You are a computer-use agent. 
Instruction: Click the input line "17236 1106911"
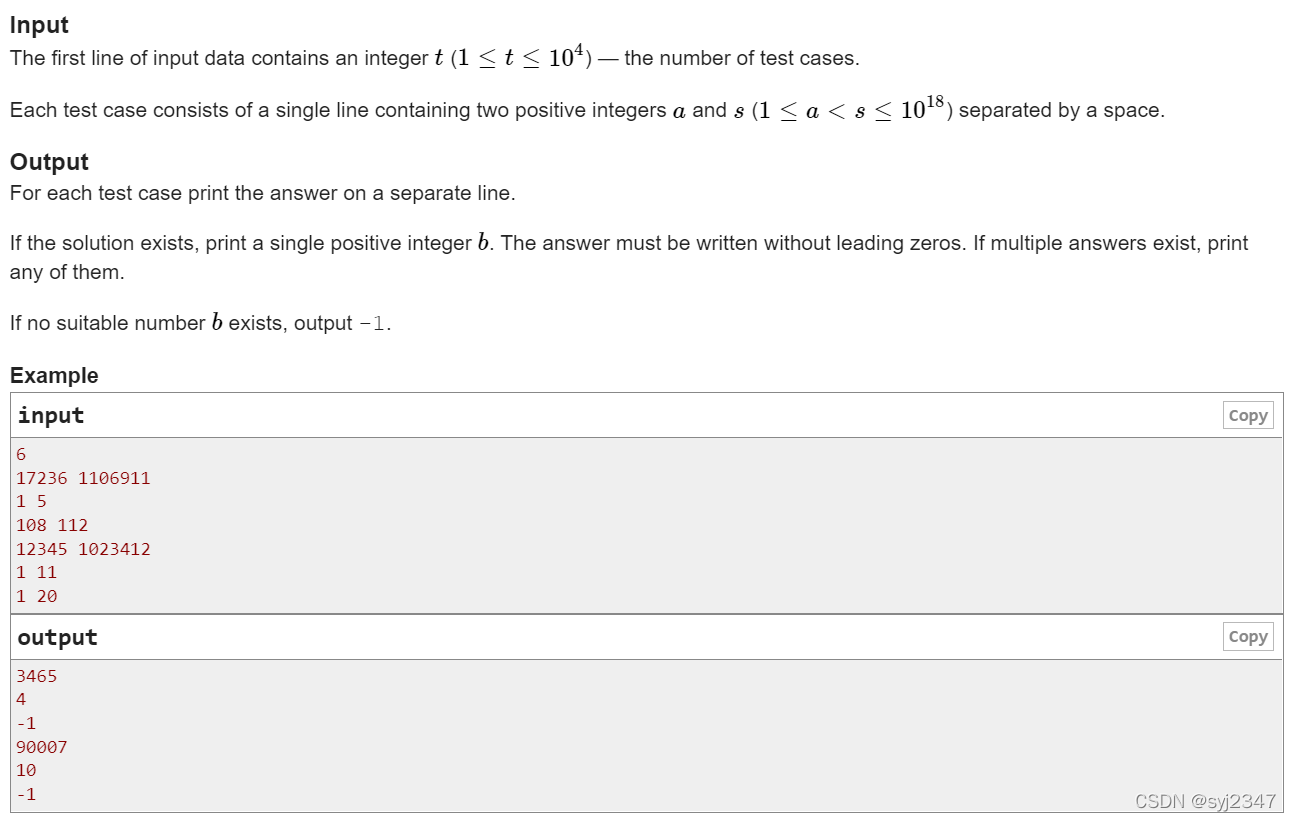[x=83, y=478]
